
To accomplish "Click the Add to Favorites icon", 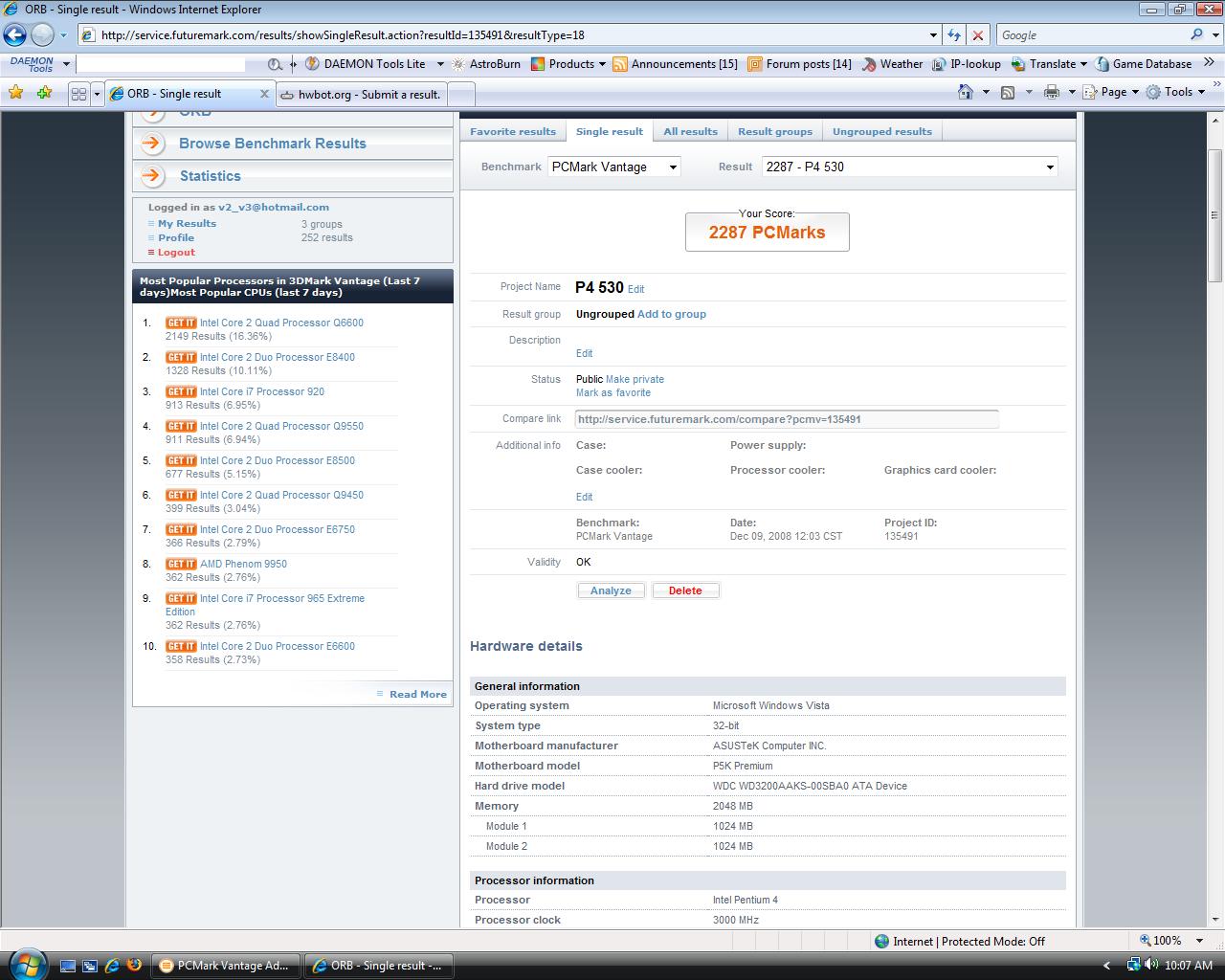I will point(44,93).
